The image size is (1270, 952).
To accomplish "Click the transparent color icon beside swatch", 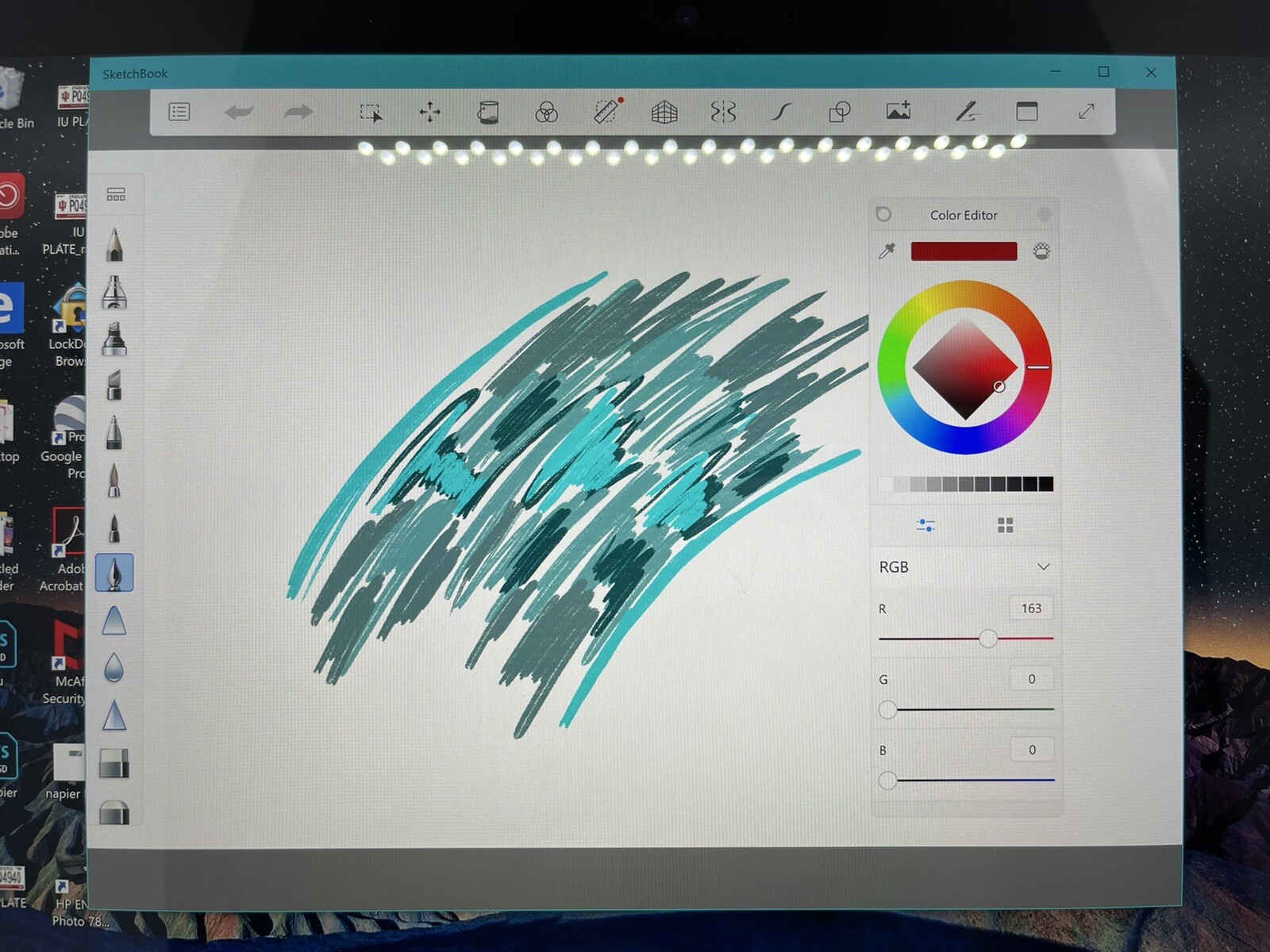I will [1042, 251].
